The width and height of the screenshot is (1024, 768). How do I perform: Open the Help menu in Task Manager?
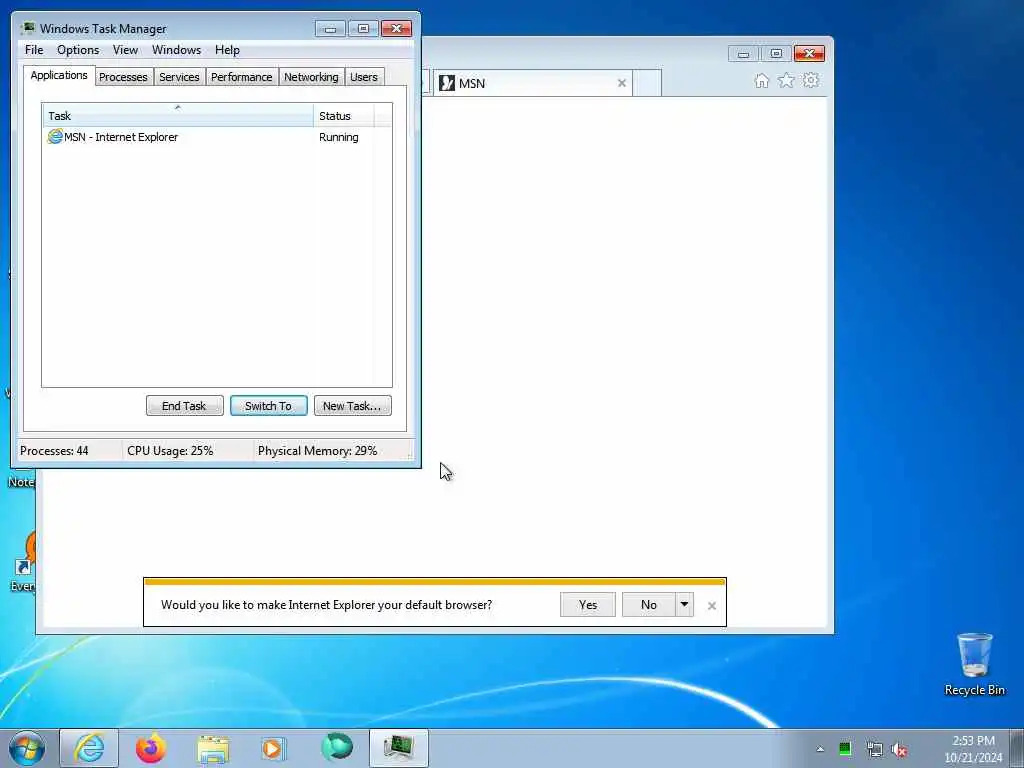pyautogui.click(x=227, y=50)
